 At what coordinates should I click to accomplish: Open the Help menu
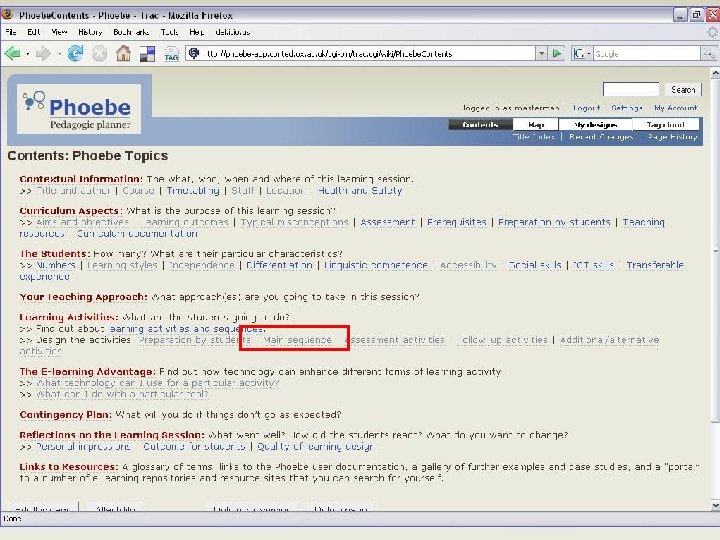[197, 32]
